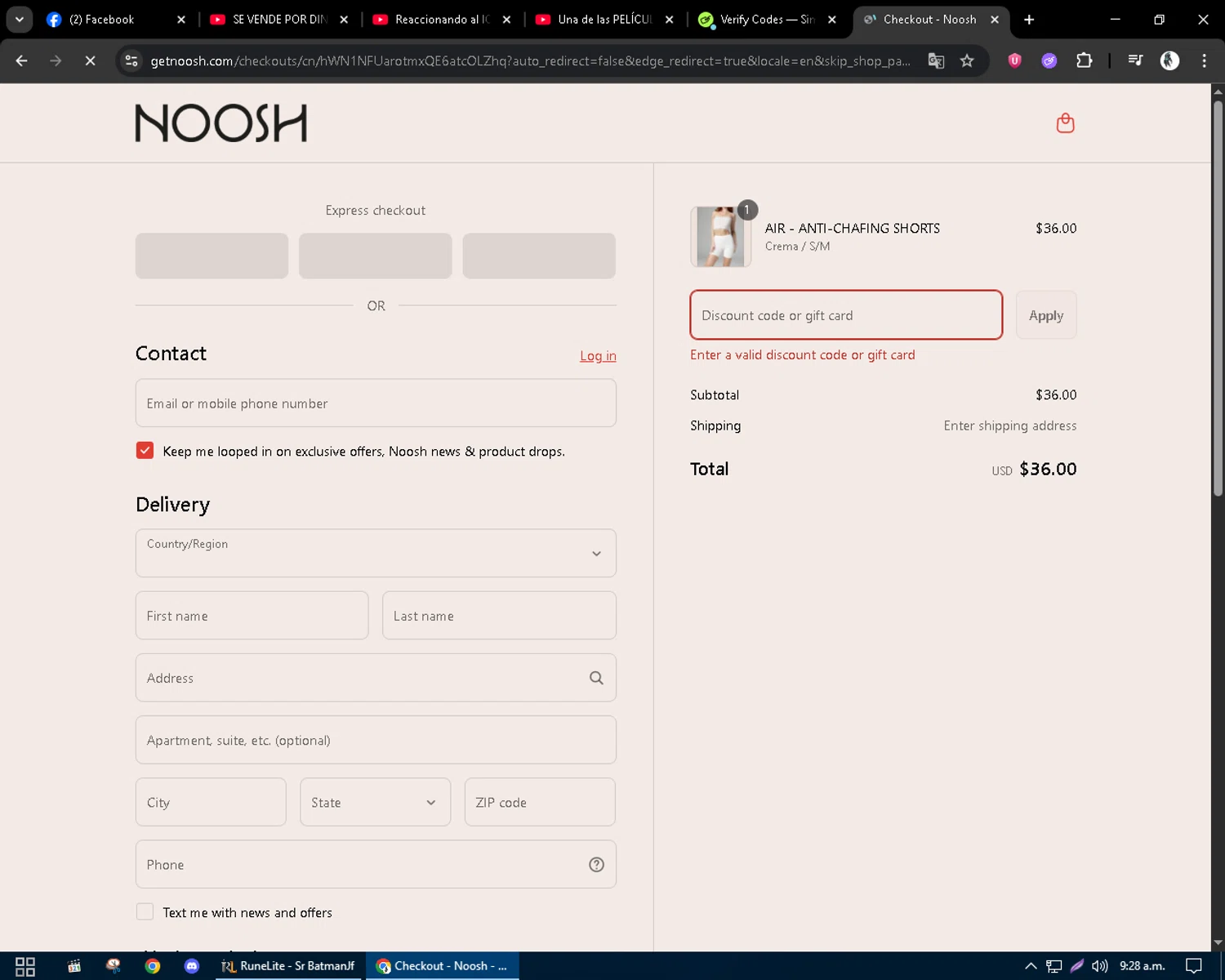The width and height of the screenshot is (1225, 980).
Task: Open RuneLite - Sr BatmanJf in taskbar
Action: pos(287,966)
